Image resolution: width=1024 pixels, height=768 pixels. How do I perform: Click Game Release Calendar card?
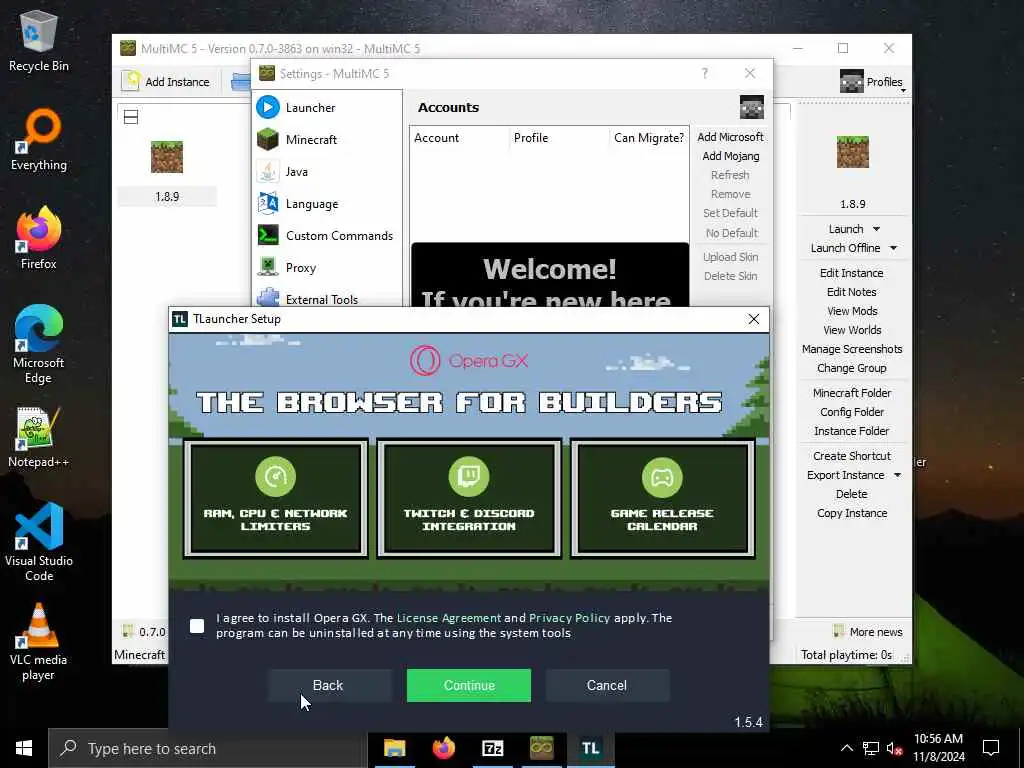[x=662, y=499]
